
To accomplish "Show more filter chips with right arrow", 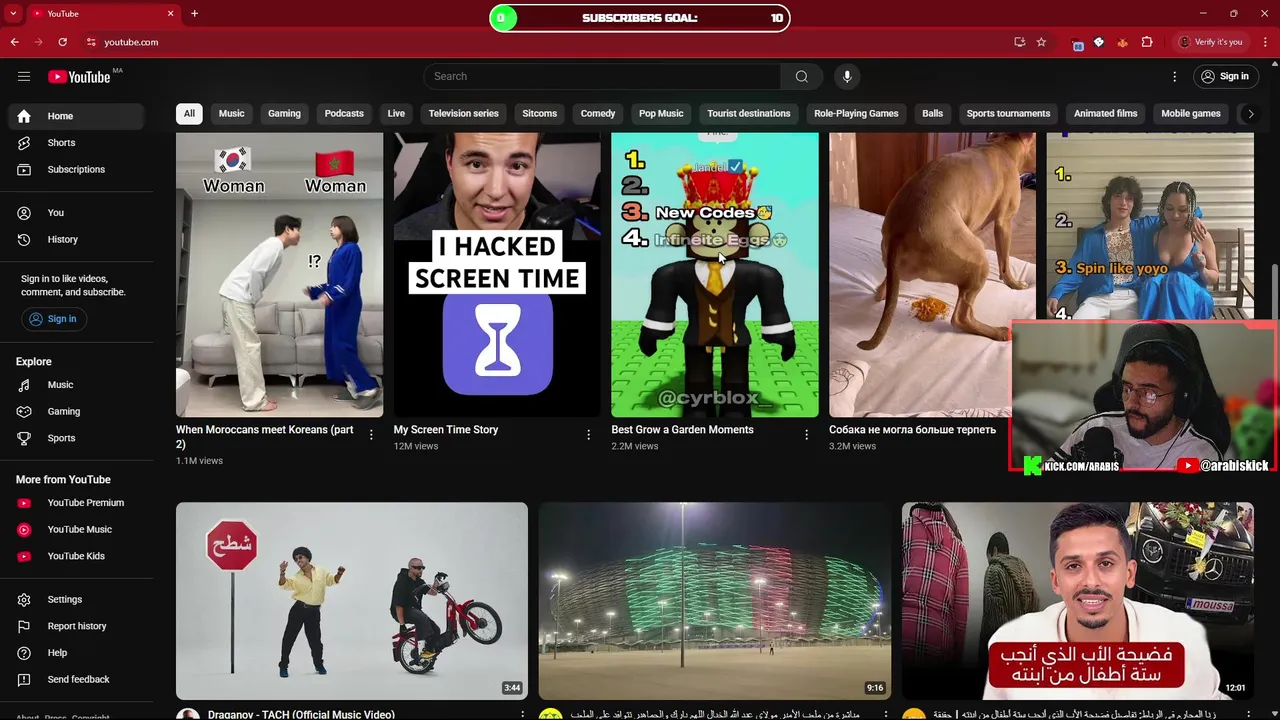I will [1250, 114].
